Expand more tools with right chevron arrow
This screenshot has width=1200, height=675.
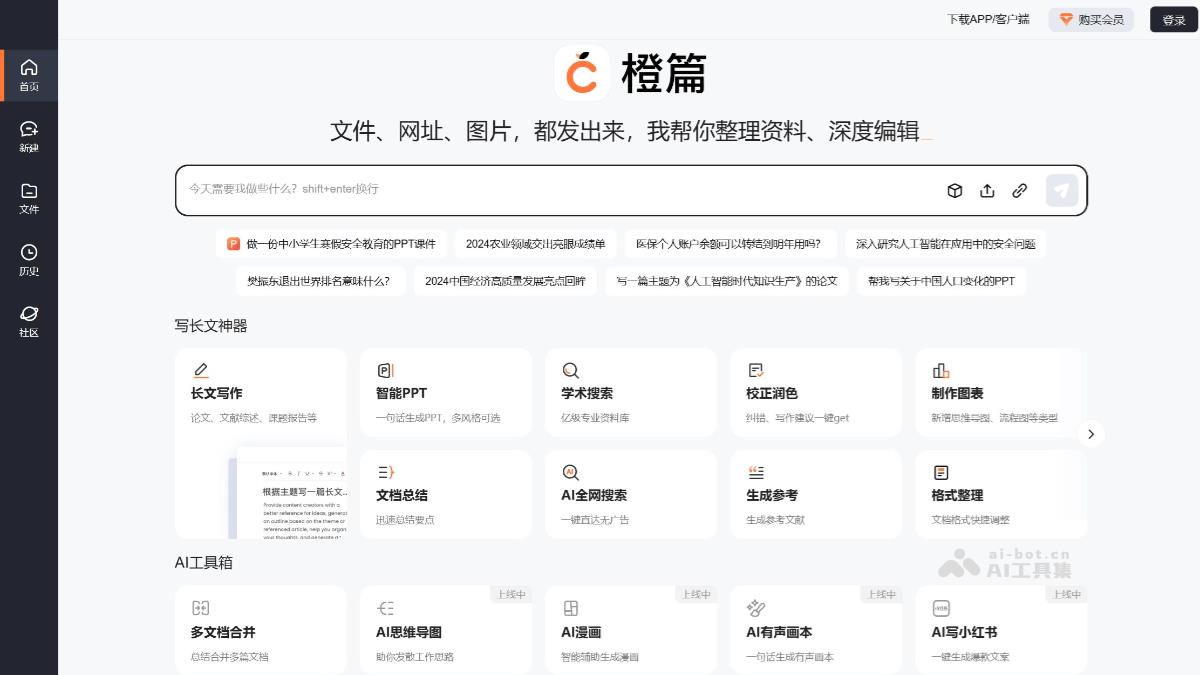[x=1091, y=434]
